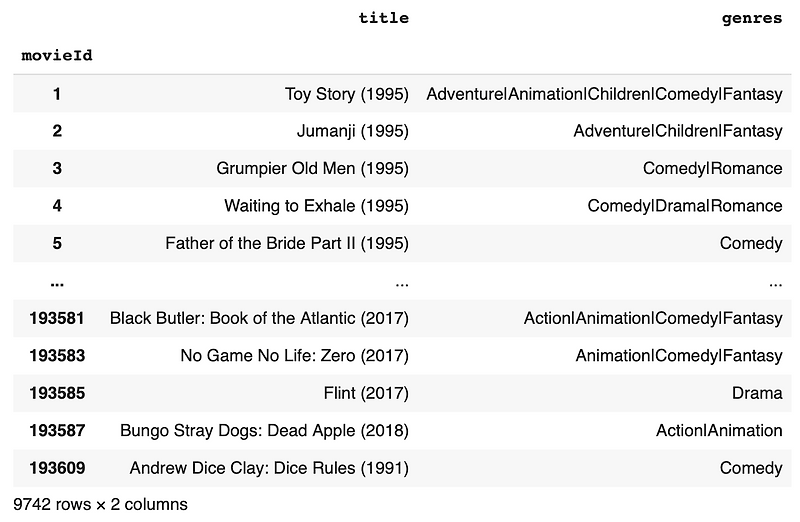Click Andrew Dice Clay: Dice Rules cell
This screenshot has height=522, width=800.
coord(269,468)
